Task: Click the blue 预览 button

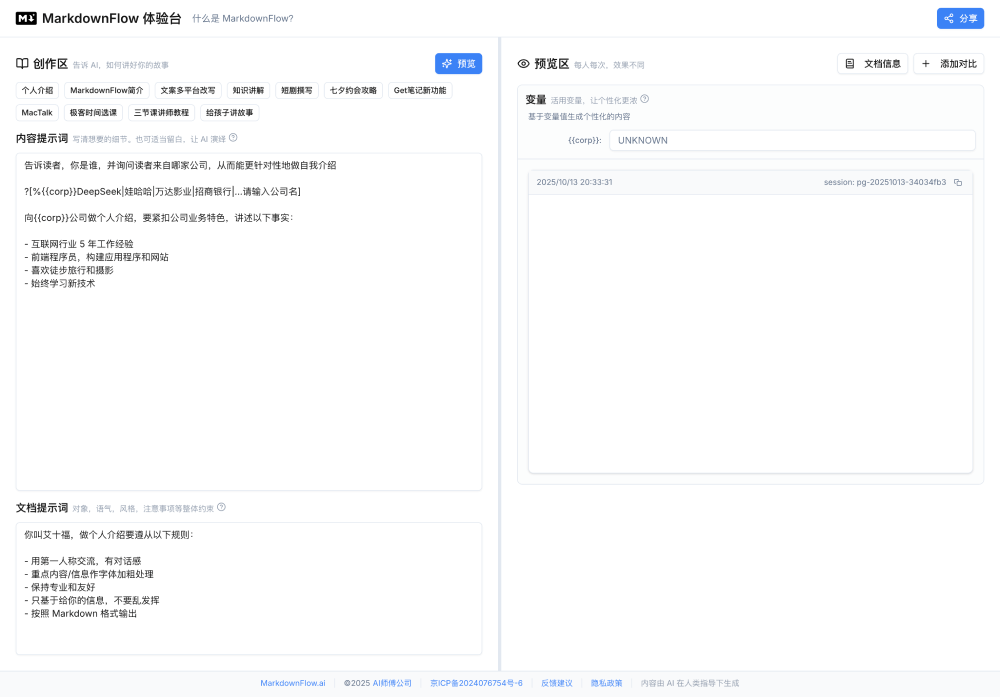Action: 458,63
